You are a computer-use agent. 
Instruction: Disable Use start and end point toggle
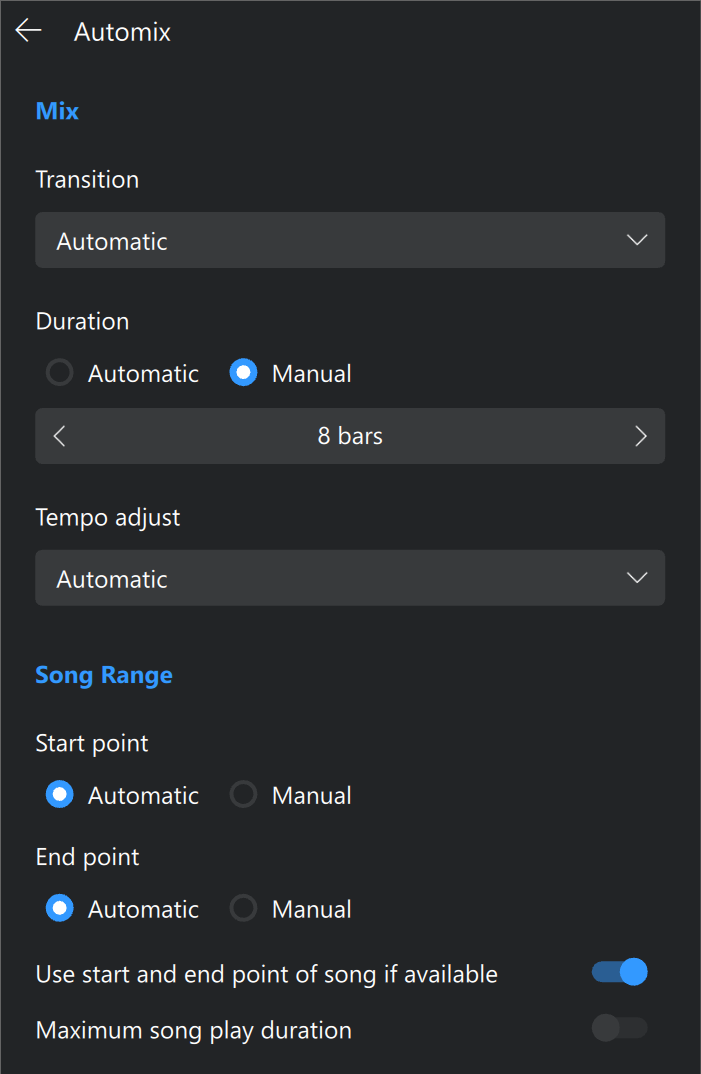[619, 972]
